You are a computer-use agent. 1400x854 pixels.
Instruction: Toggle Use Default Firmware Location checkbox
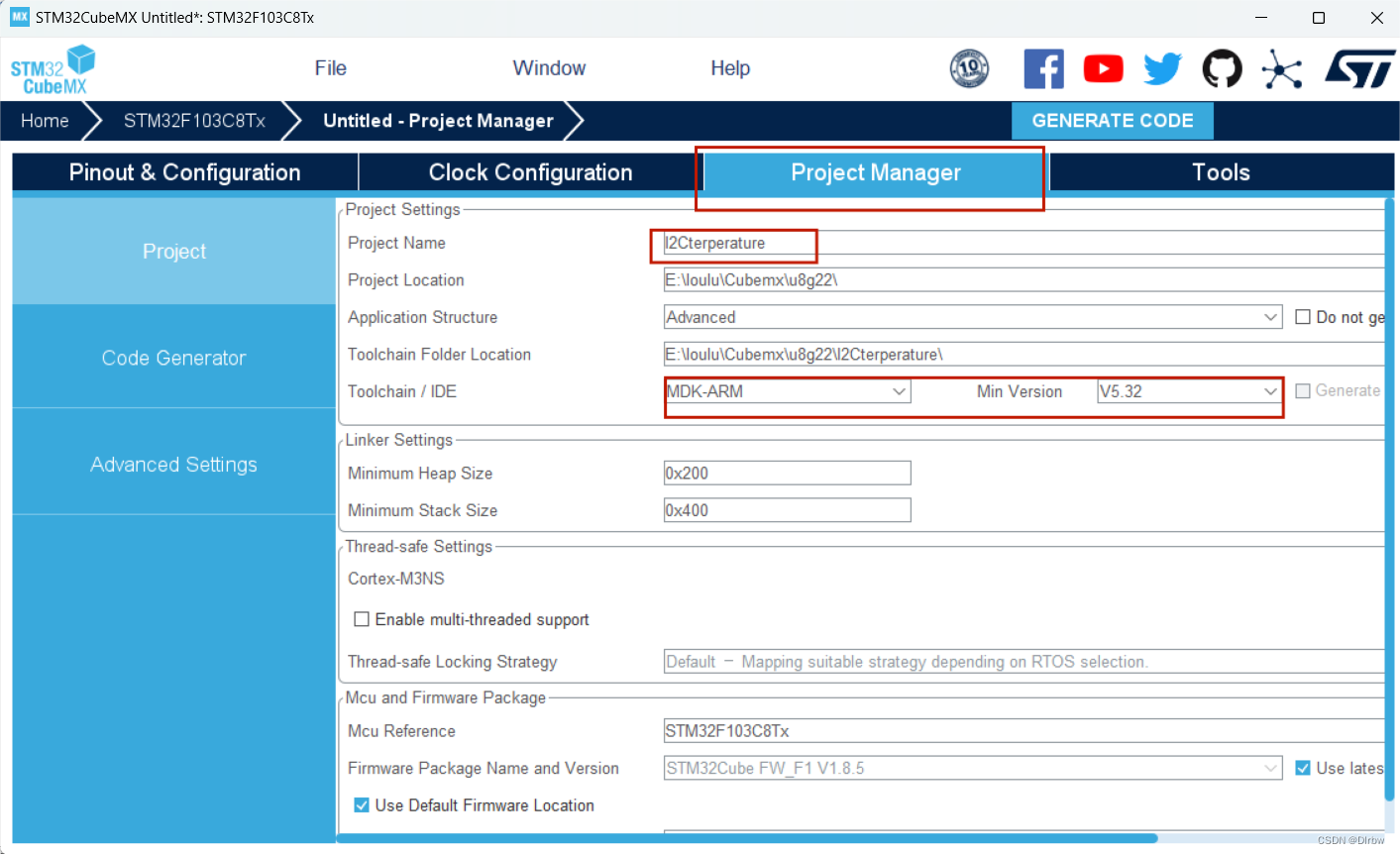(x=362, y=805)
